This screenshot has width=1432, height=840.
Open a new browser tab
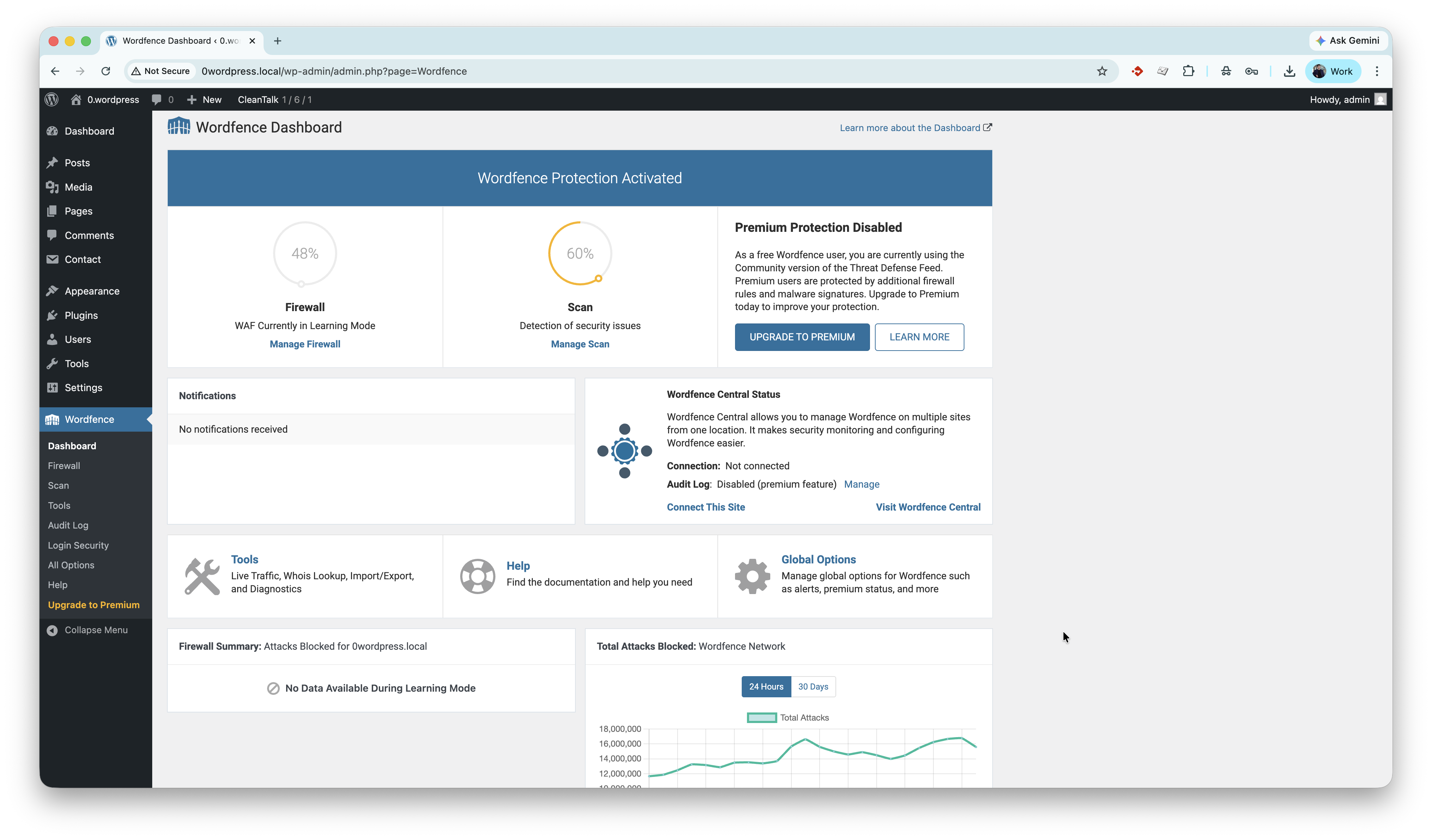[277, 41]
